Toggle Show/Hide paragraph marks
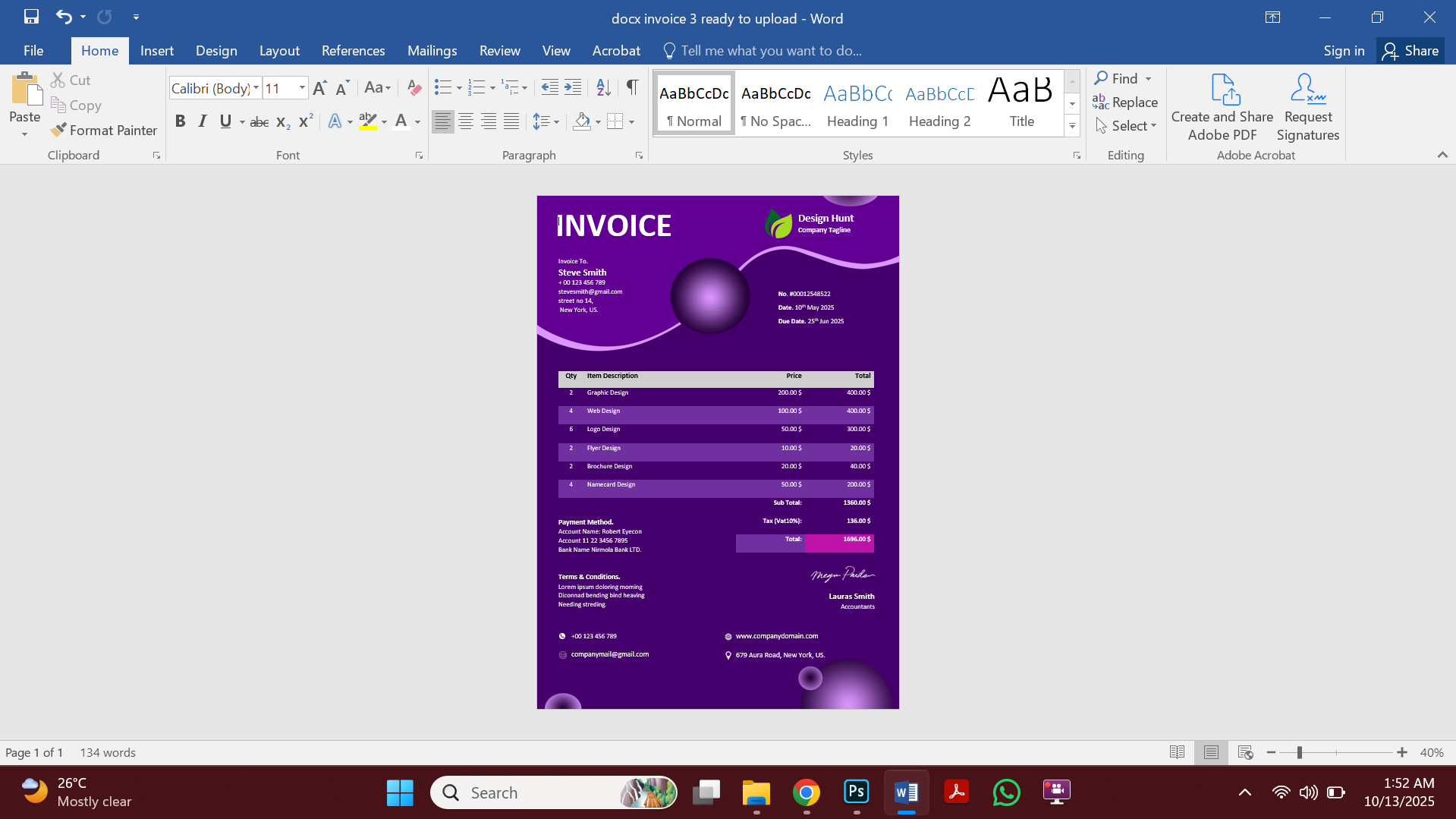Screen dimensions: 1456x819 [632, 88]
